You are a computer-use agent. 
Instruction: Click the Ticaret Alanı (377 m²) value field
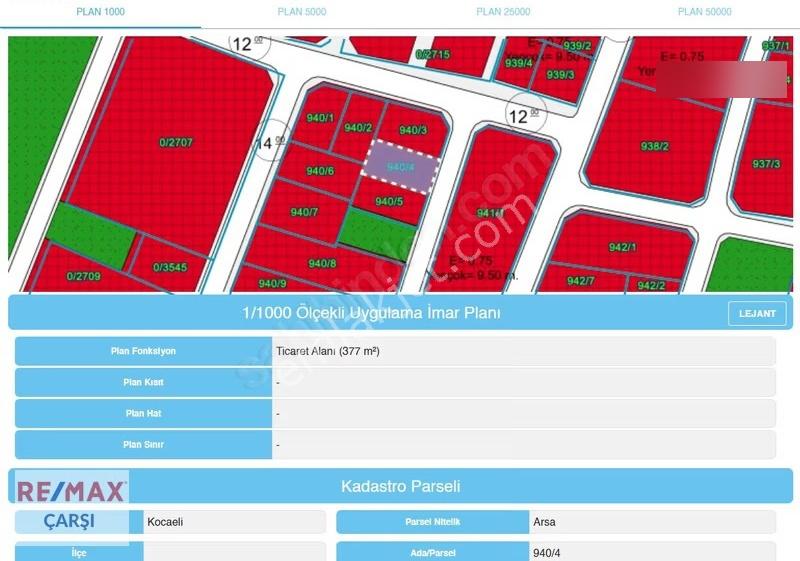coord(523,351)
